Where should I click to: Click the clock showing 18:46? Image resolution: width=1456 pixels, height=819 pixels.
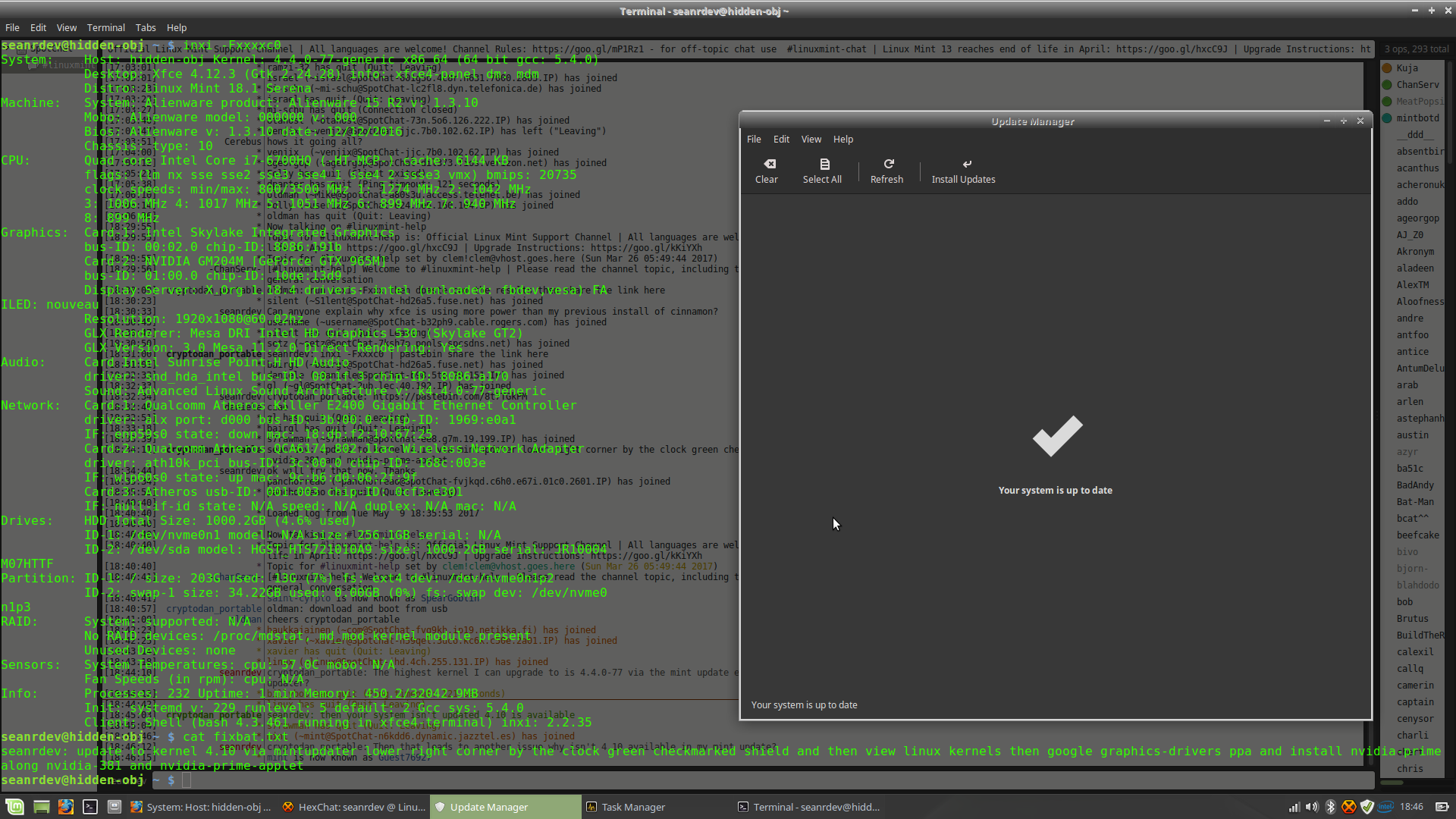(x=1411, y=807)
